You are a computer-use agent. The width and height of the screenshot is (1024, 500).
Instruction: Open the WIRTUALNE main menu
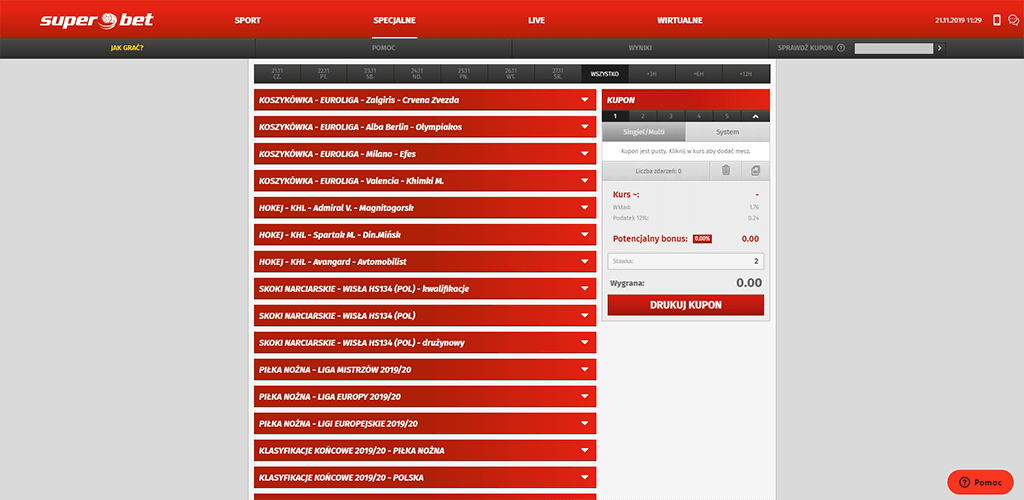click(x=680, y=20)
